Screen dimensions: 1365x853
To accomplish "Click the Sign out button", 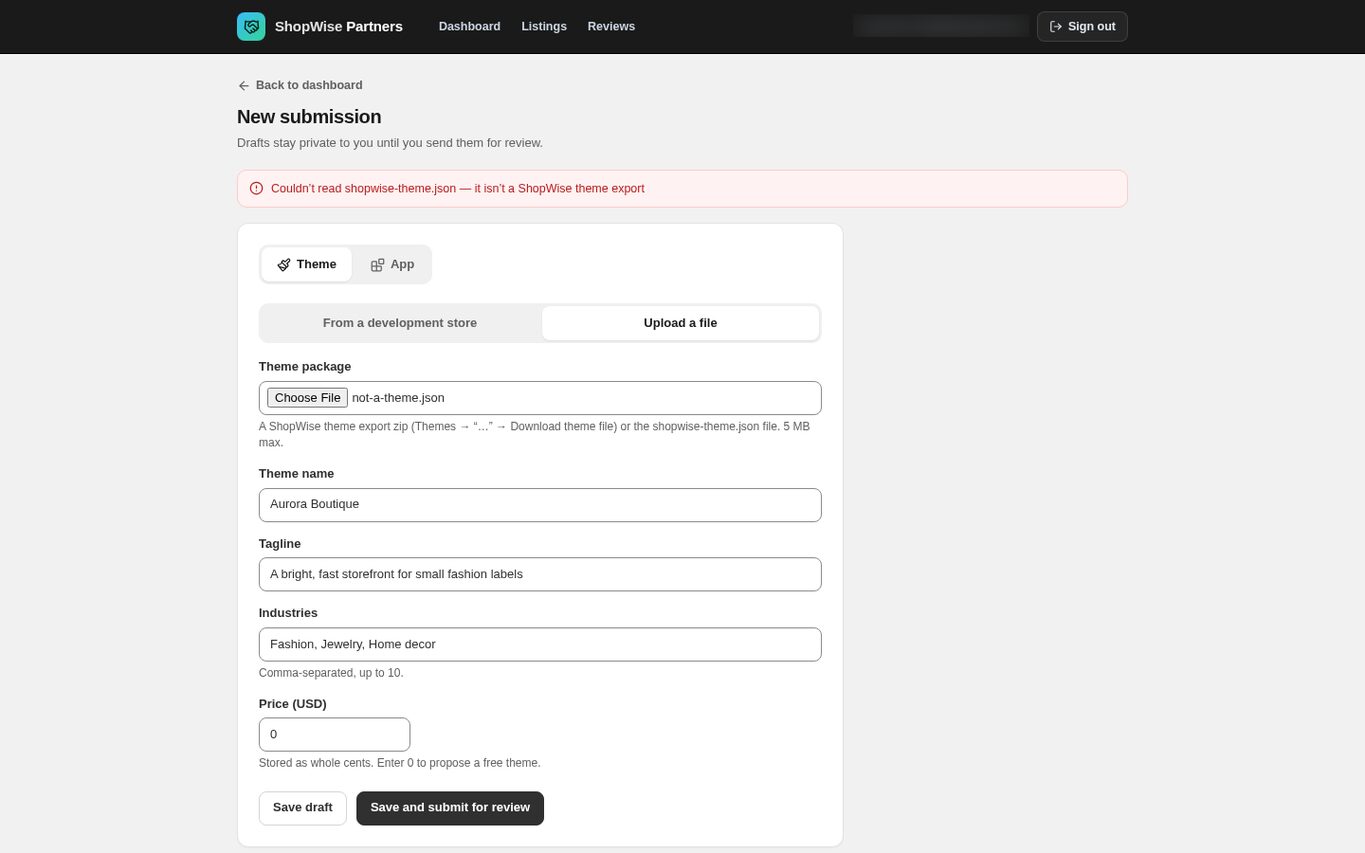I will [1082, 27].
